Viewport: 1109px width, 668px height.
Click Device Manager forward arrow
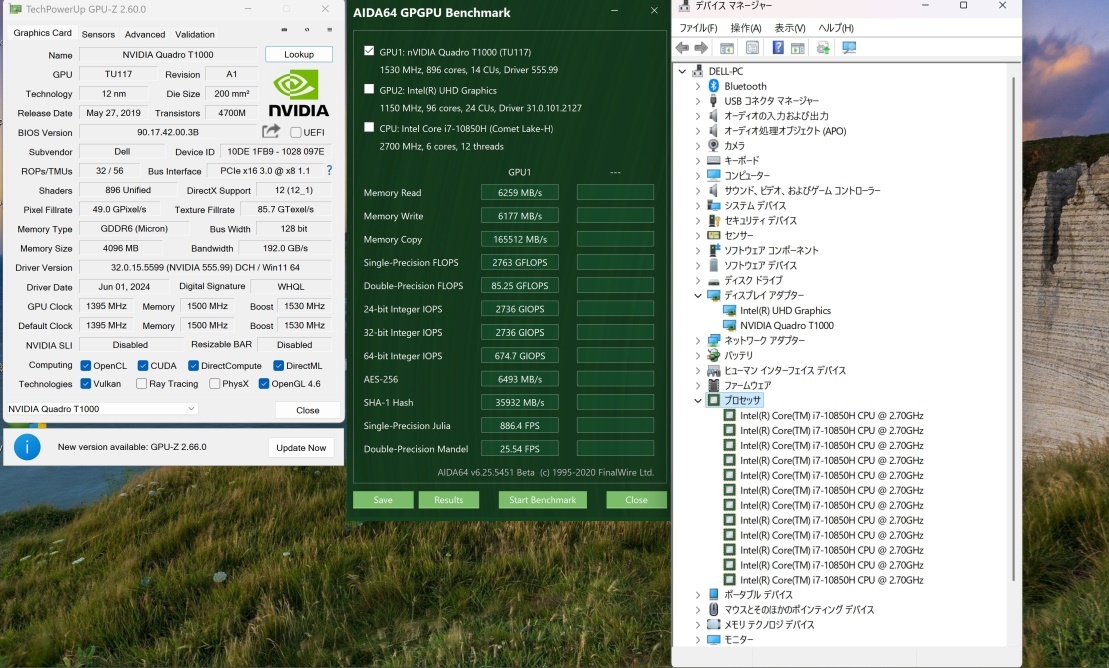[701, 47]
